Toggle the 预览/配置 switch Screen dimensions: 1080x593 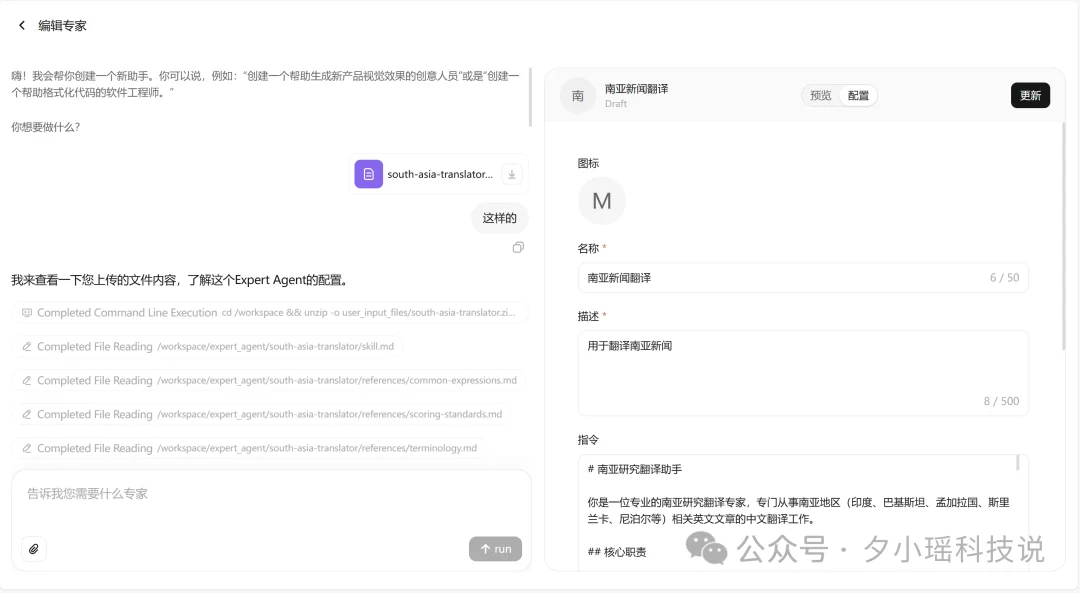pos(838,95)
